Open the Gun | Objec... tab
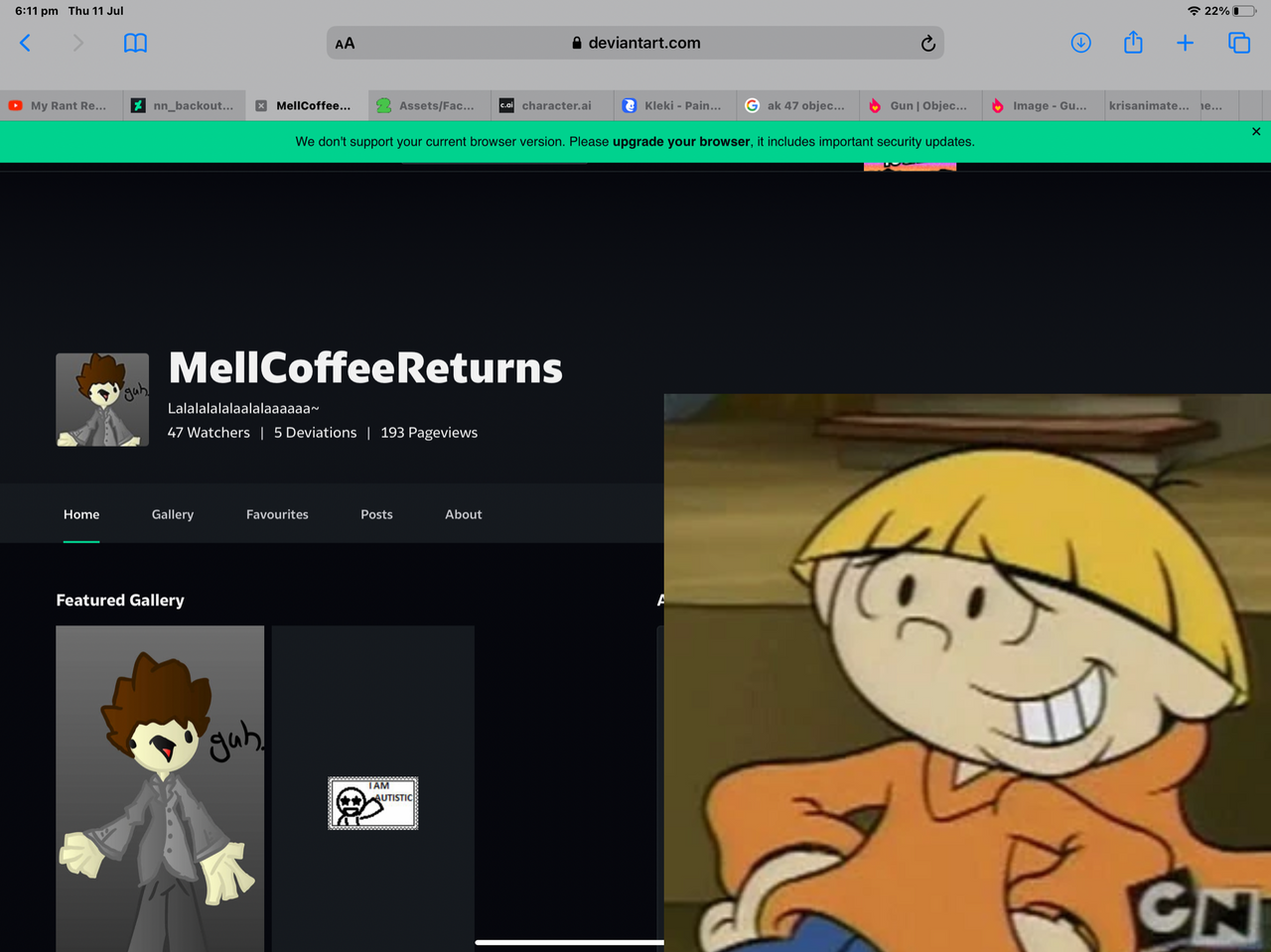The height and width of the screenshot is (952, 1271). pos(920,105)
